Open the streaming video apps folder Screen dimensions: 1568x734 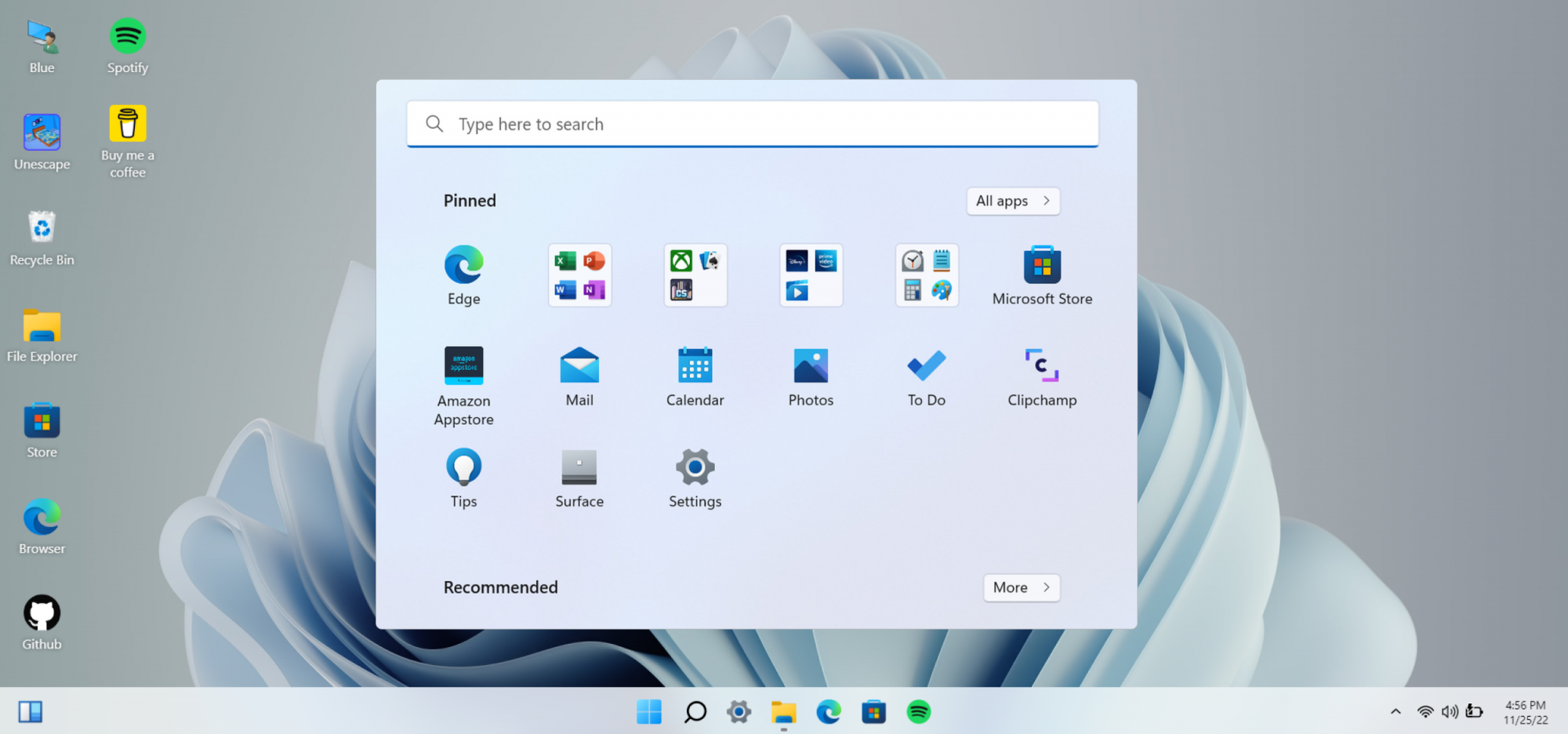pyautogui.click(x=811, y=275)
